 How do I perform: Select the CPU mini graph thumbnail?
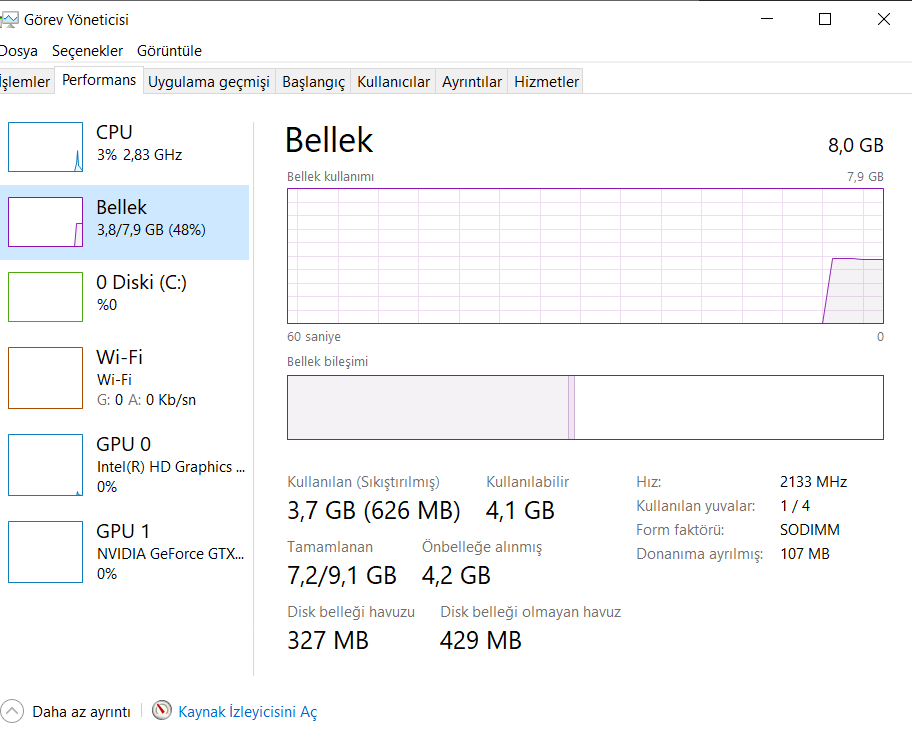pos(45,147)
